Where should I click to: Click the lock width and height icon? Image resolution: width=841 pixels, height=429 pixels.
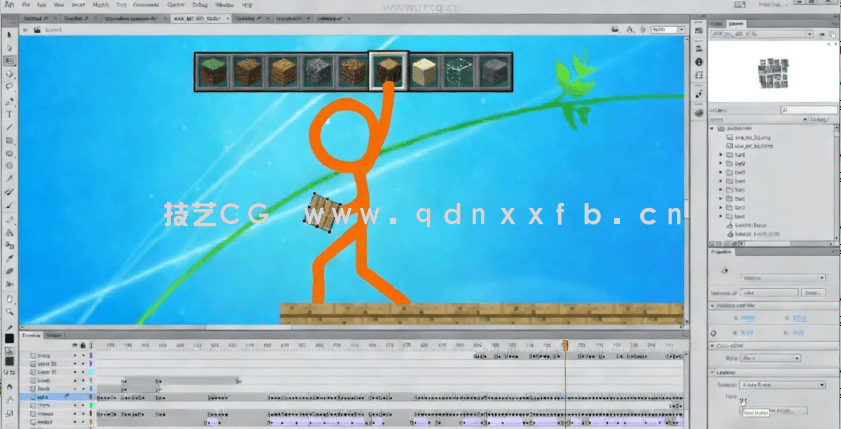(x=714, y=333)
